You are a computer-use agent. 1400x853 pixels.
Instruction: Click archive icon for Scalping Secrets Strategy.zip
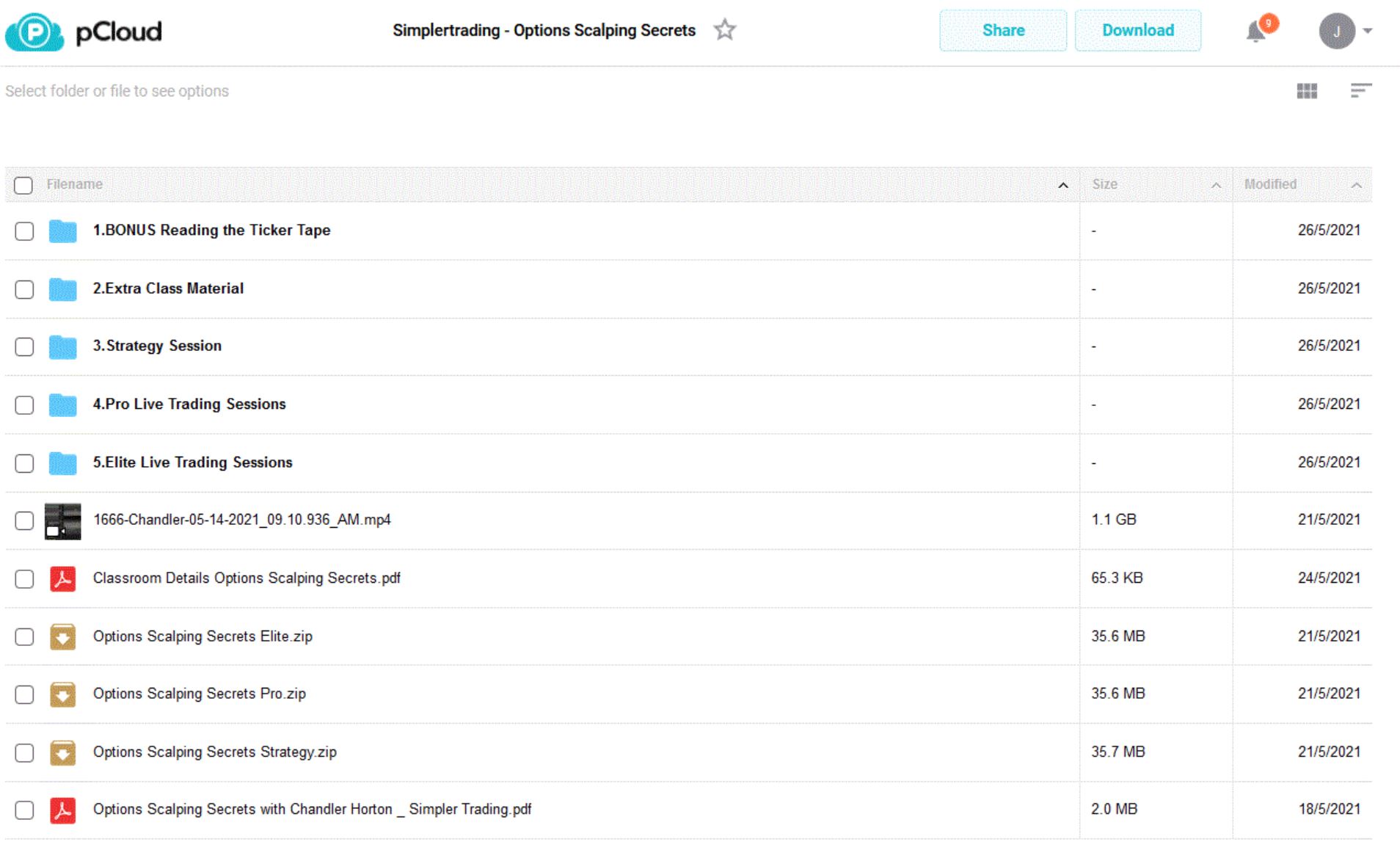click(63, 752)
